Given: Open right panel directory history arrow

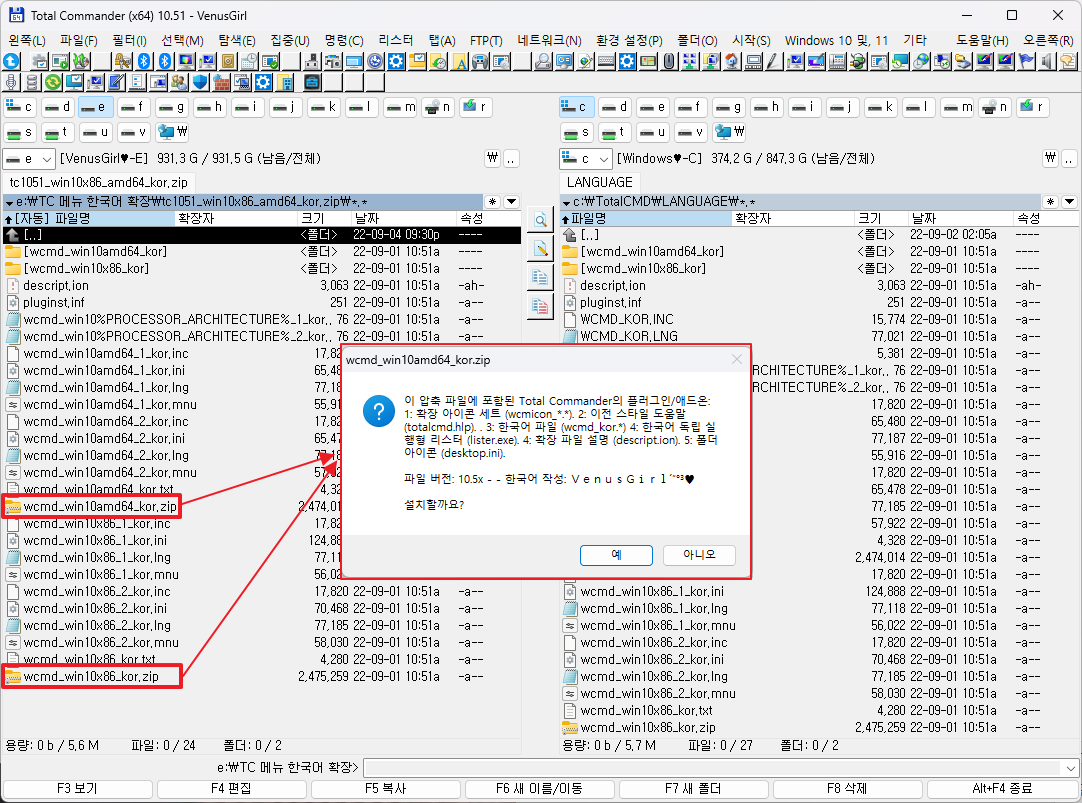Looking at the screenshot, I should click(x=1069, y=202).
